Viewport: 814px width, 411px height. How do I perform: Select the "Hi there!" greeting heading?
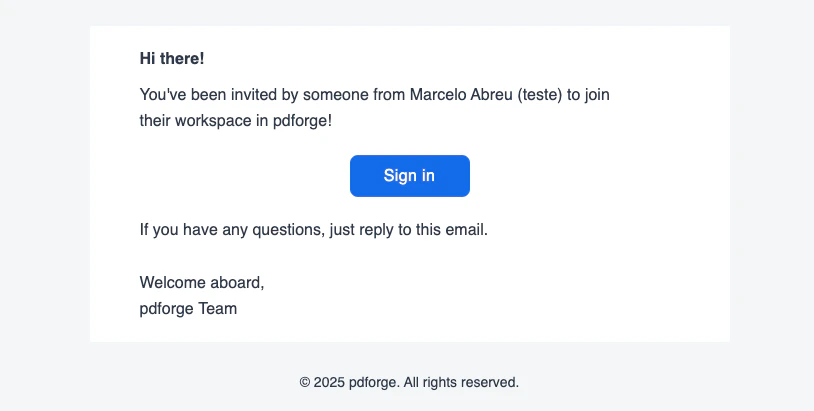[x=172, y=59]
